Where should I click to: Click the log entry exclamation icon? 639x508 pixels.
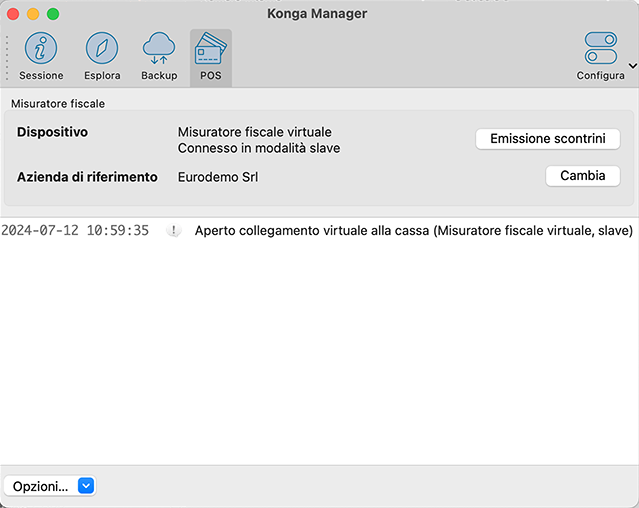[x=174, y=231]
